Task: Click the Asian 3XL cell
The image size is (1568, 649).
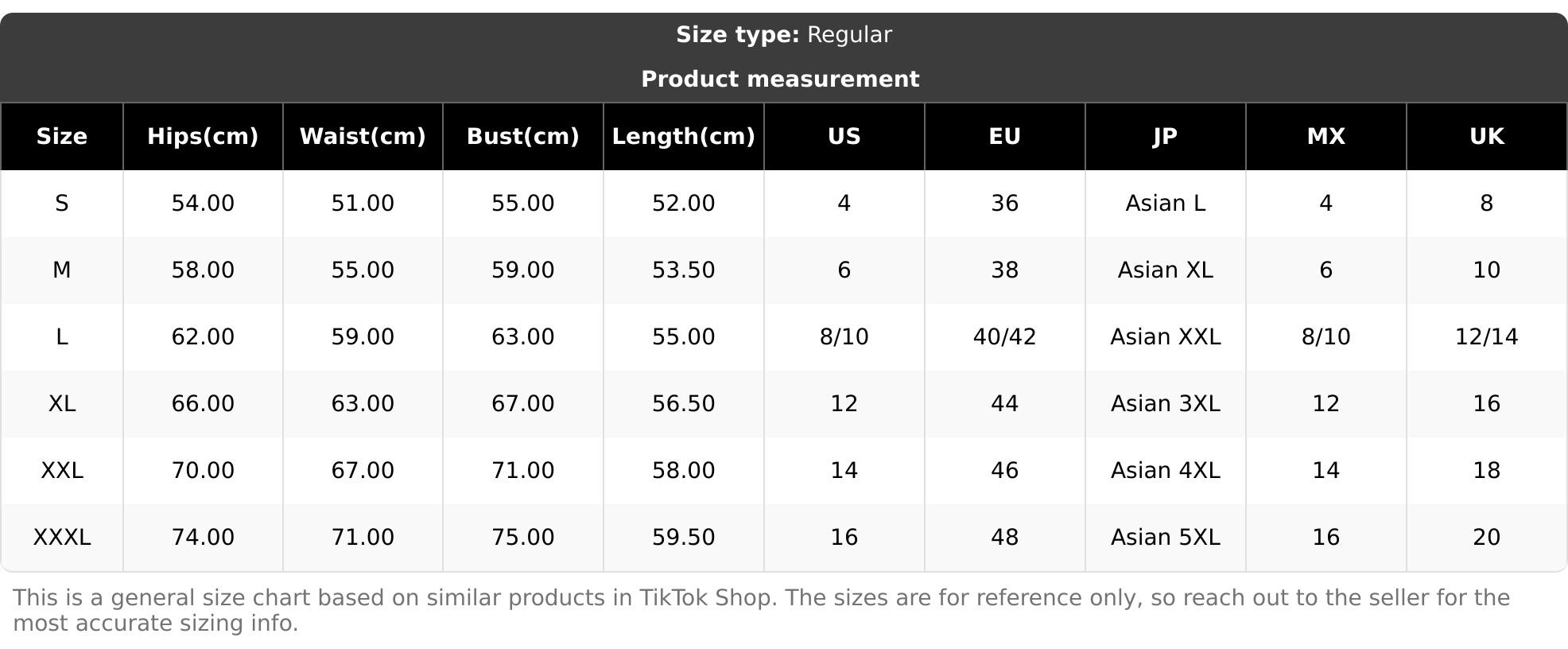Action: click(x=1165, y=404)
